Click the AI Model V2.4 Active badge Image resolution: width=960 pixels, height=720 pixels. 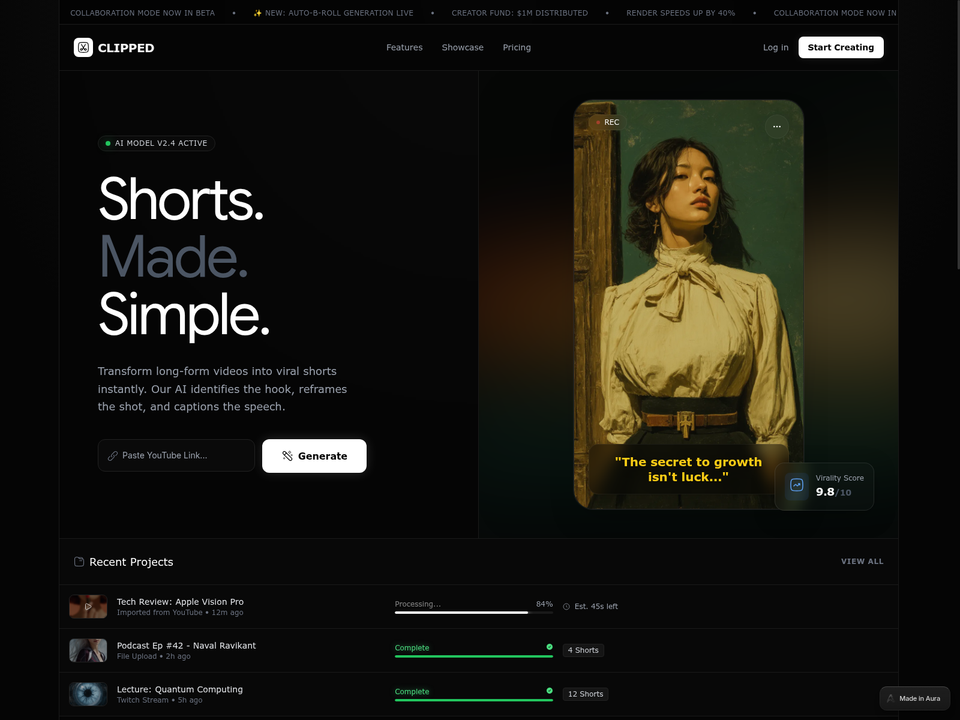[x=157, y=143]
